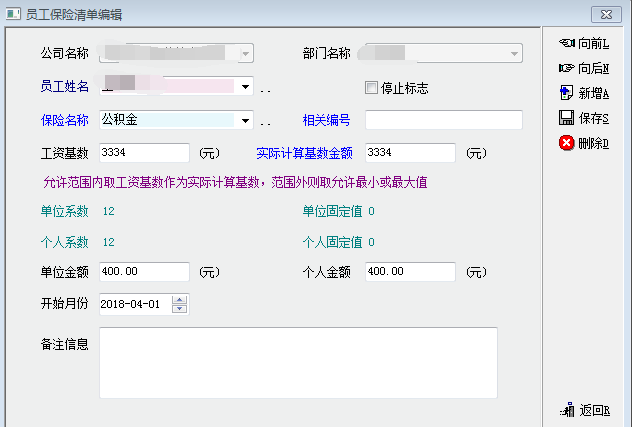Click in the 备注信息 text area

pyautogui.click(x=297, y=362)
